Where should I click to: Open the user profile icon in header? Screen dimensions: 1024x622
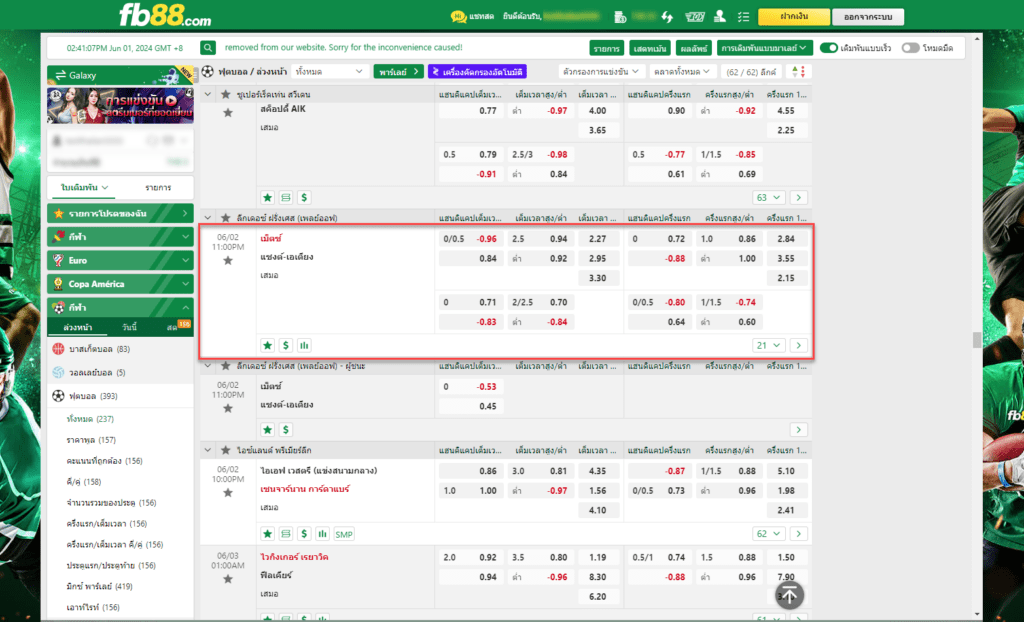[x=720, y=17]
